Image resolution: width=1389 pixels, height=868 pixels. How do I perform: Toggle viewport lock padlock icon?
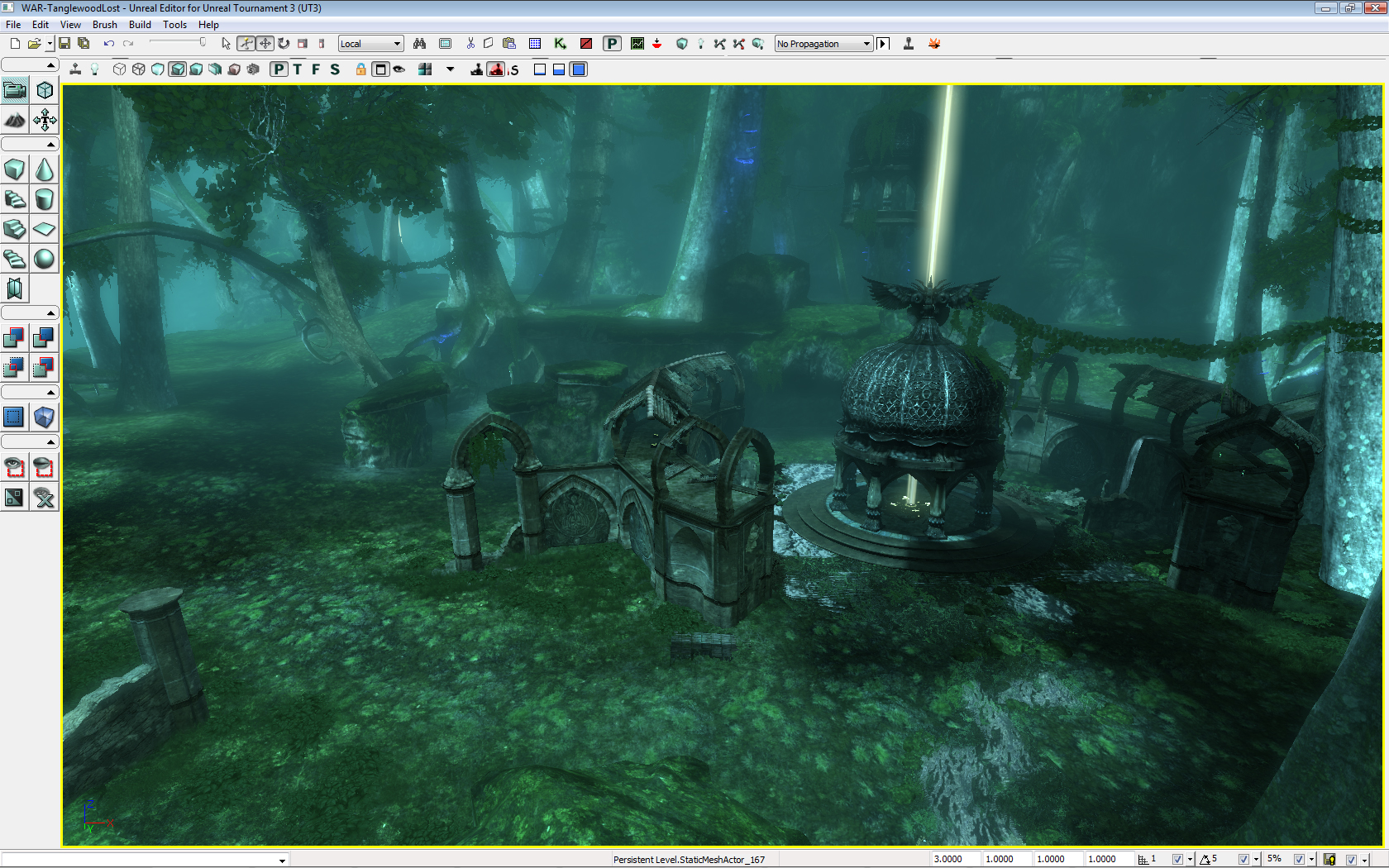361,69
